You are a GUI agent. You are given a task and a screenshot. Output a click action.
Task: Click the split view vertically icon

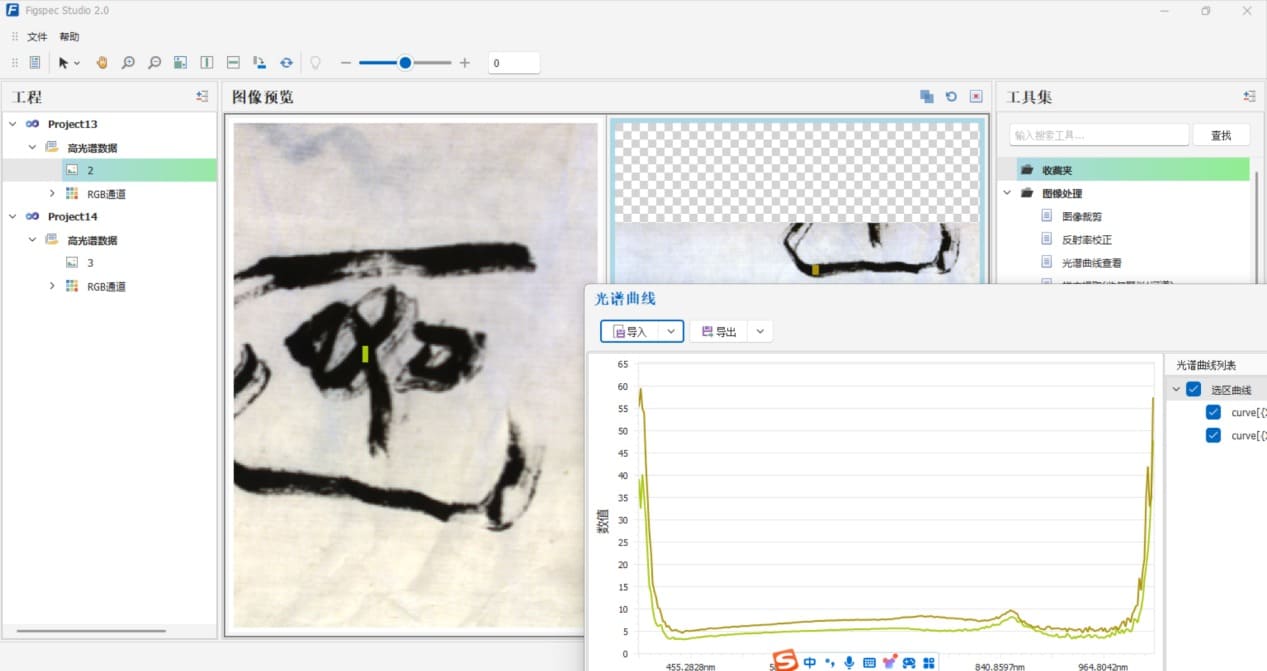pos(207,63)
